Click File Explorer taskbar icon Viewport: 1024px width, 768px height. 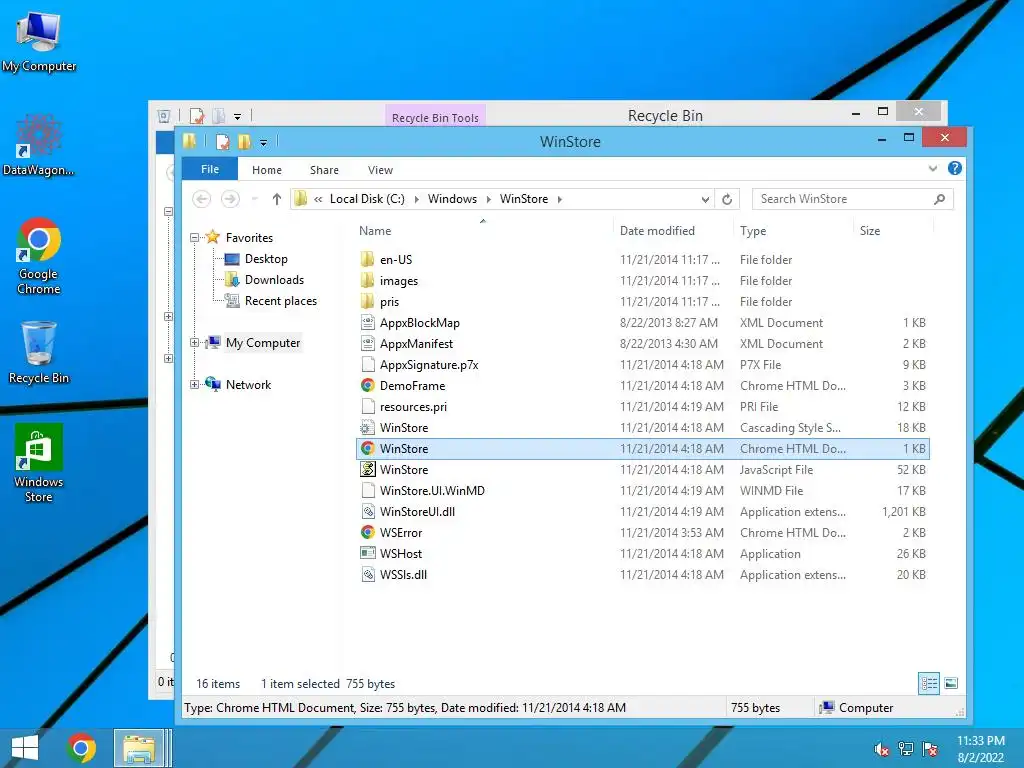coord(139,748)
